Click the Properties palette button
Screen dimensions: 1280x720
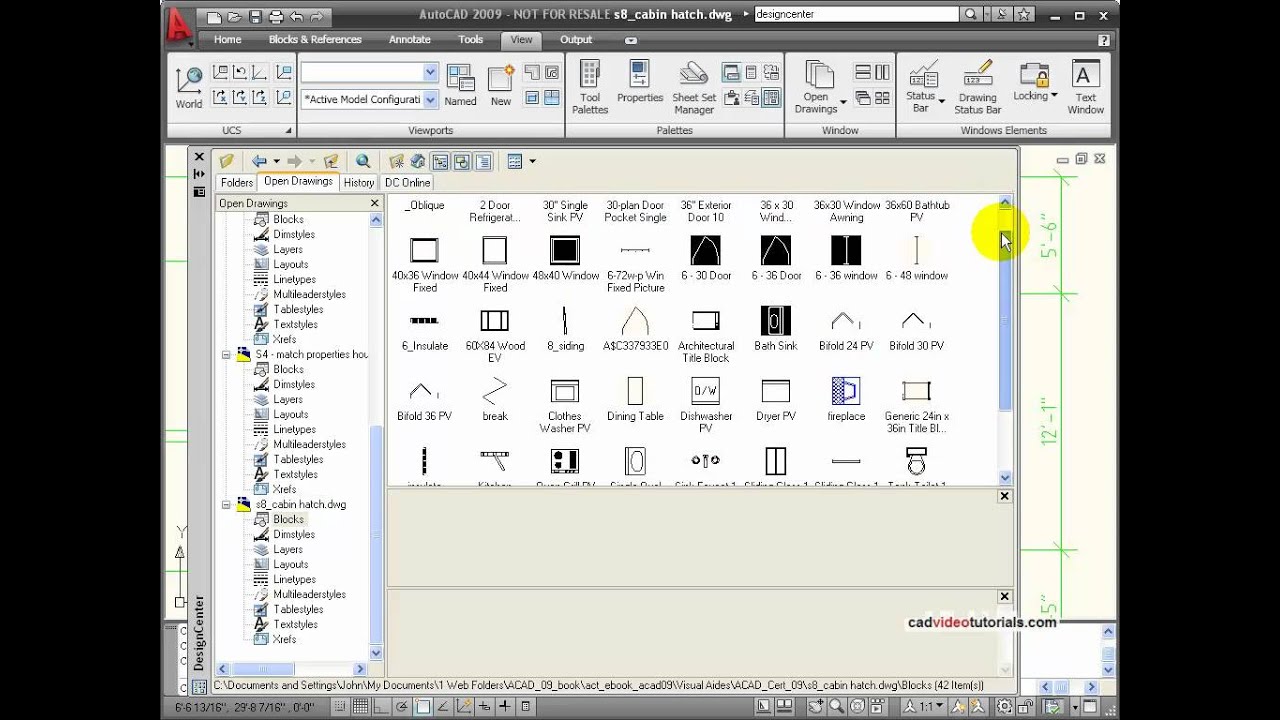pyautogui.click(x=640, y=83)
